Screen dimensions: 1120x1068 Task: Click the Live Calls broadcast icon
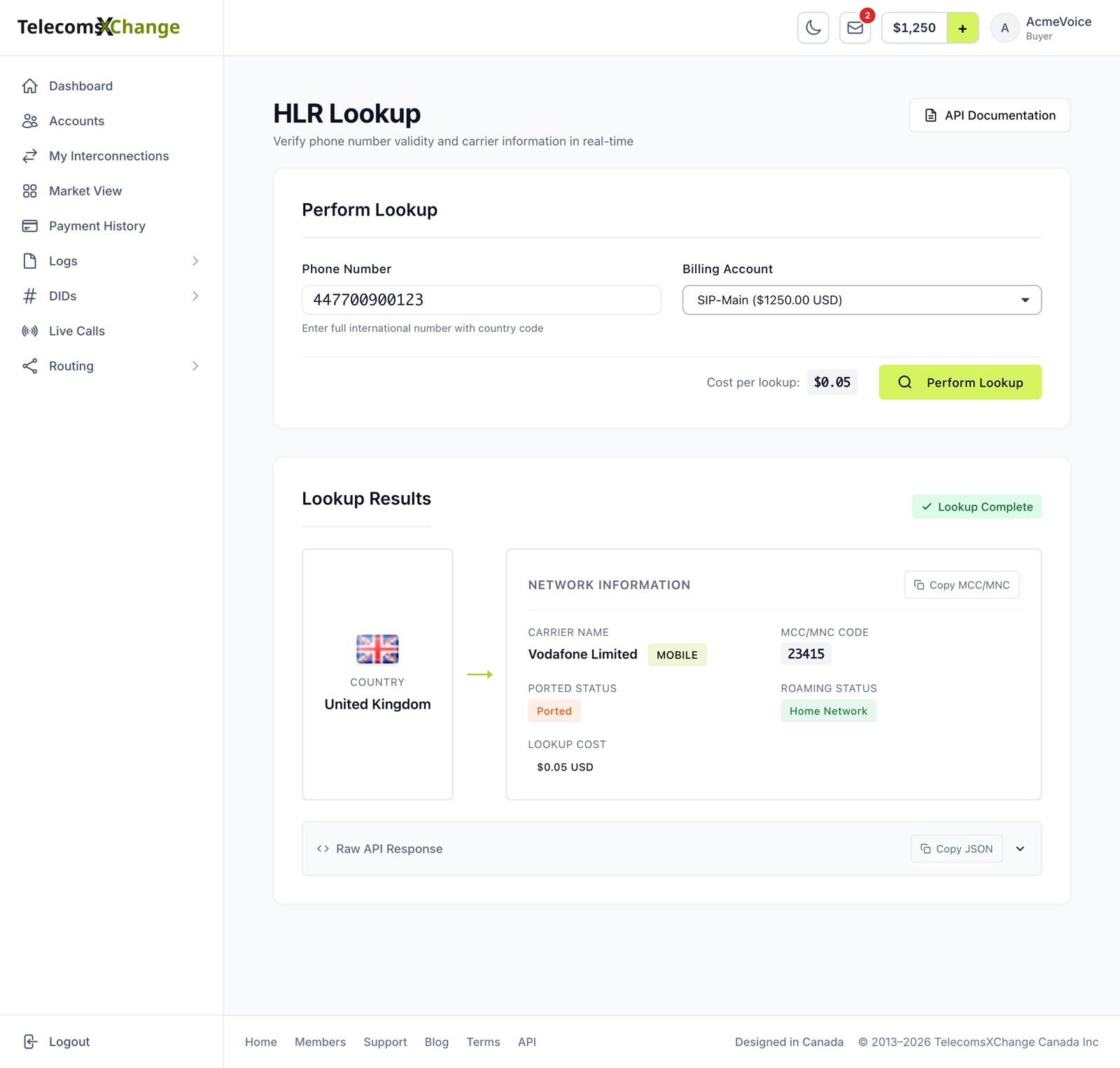pos(29,331)
